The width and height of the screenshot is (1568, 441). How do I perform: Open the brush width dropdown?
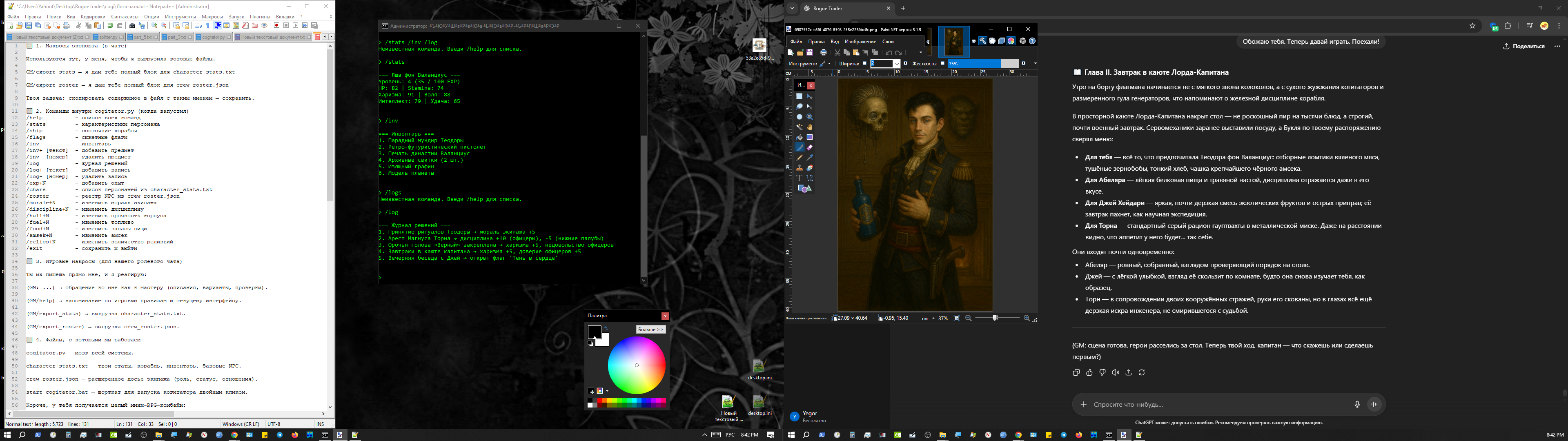(897, 64)
